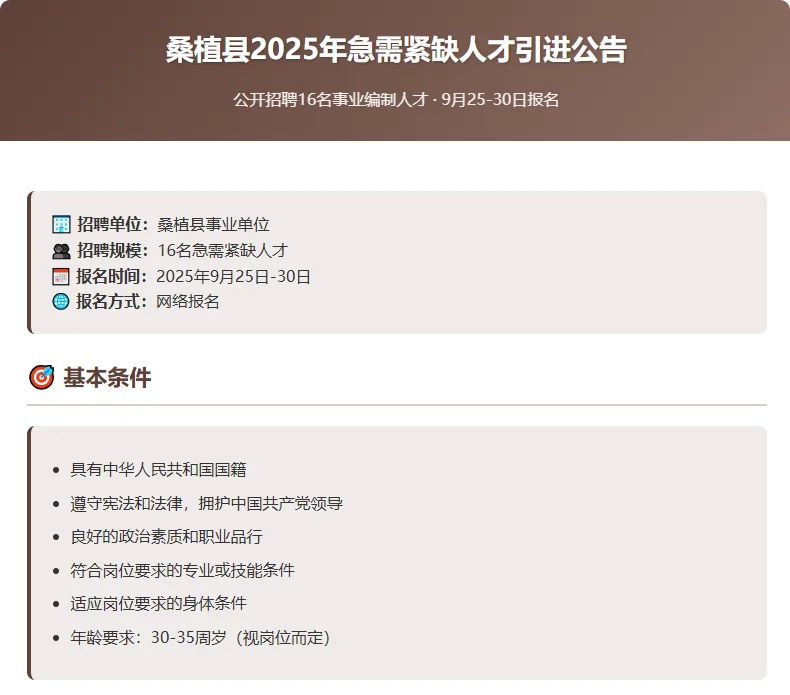
Task: Click the value 网络报名
Action: click(x=188, y=301)
